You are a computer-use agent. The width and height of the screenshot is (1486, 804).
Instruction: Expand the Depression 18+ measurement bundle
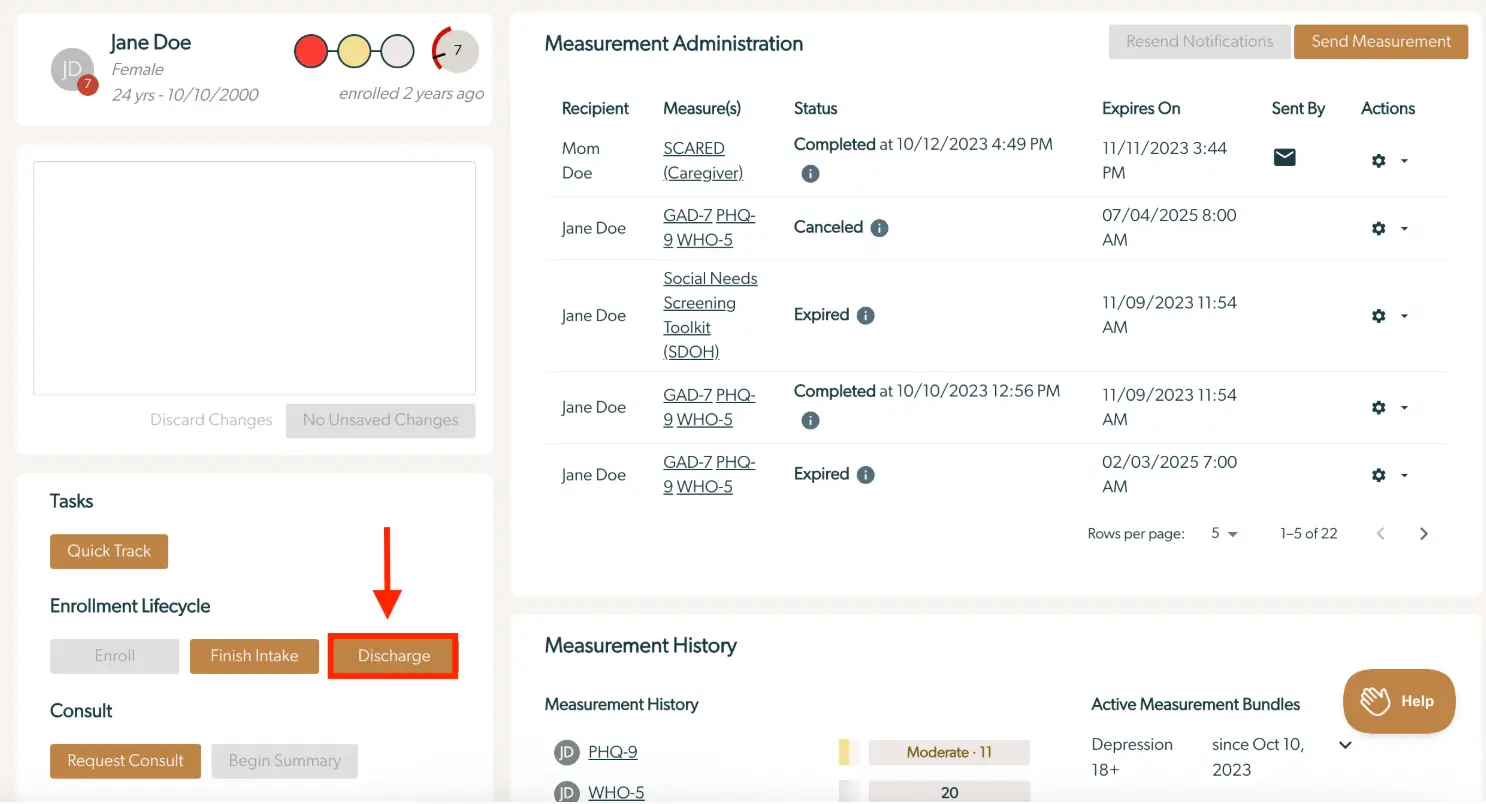[1345, 745]
